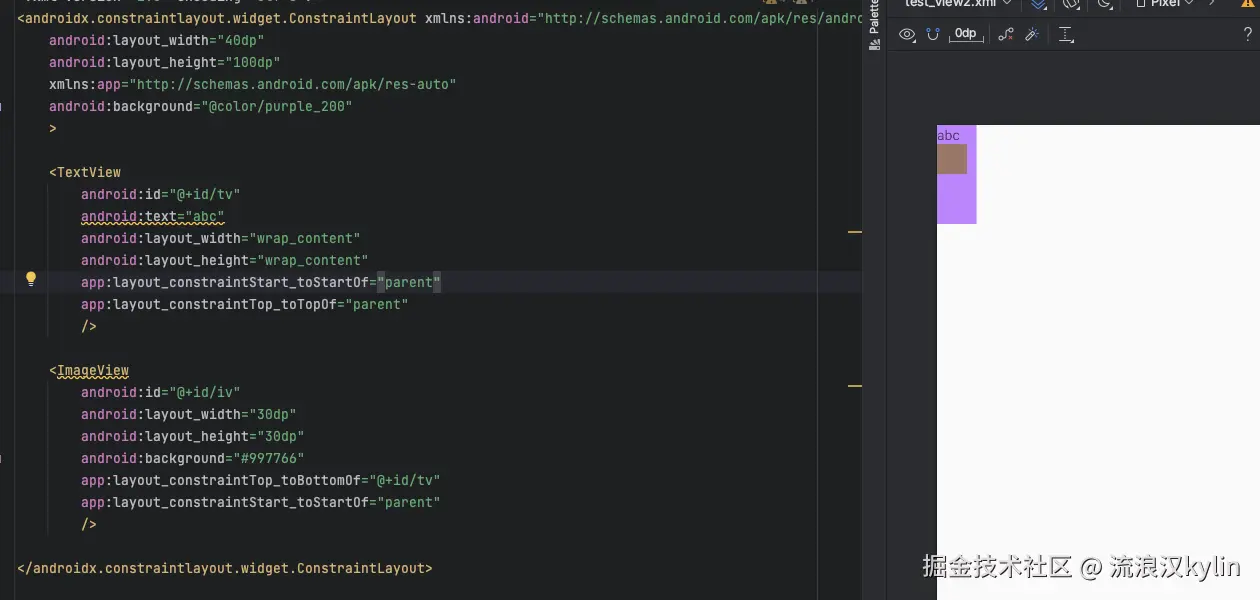Toggle autoconnect magnet icon

pyautogui.click(x=933, y=34)
